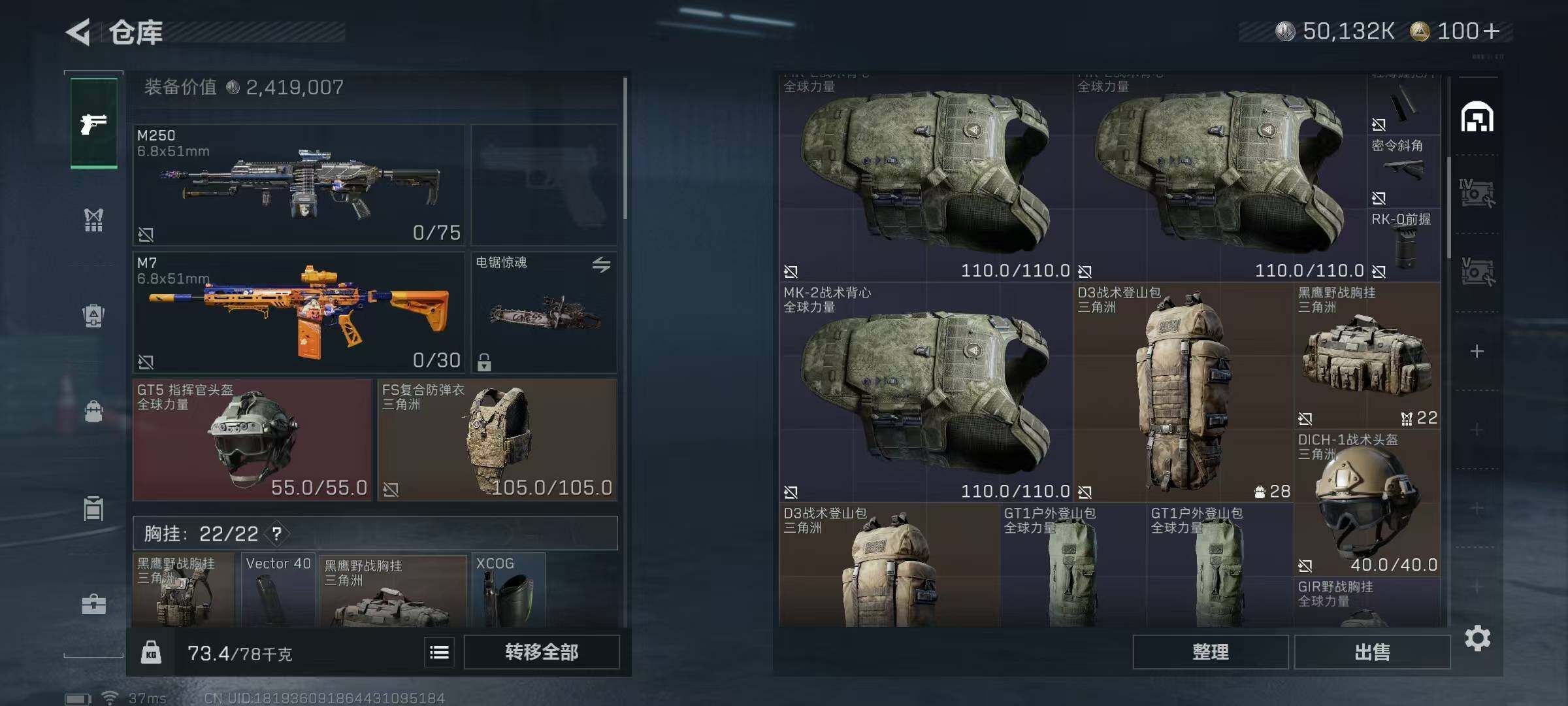Open the backpack category in the left sidebar

pos(93,412)
